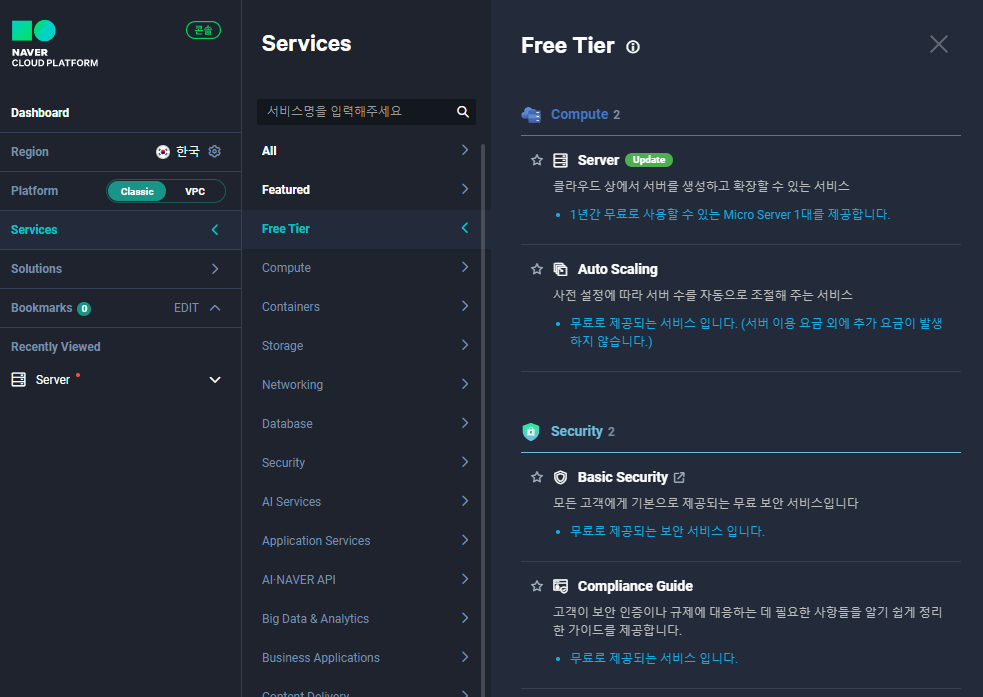Click EDIT next to Bookmarks

pyautogui.click(x=186, y=308)
